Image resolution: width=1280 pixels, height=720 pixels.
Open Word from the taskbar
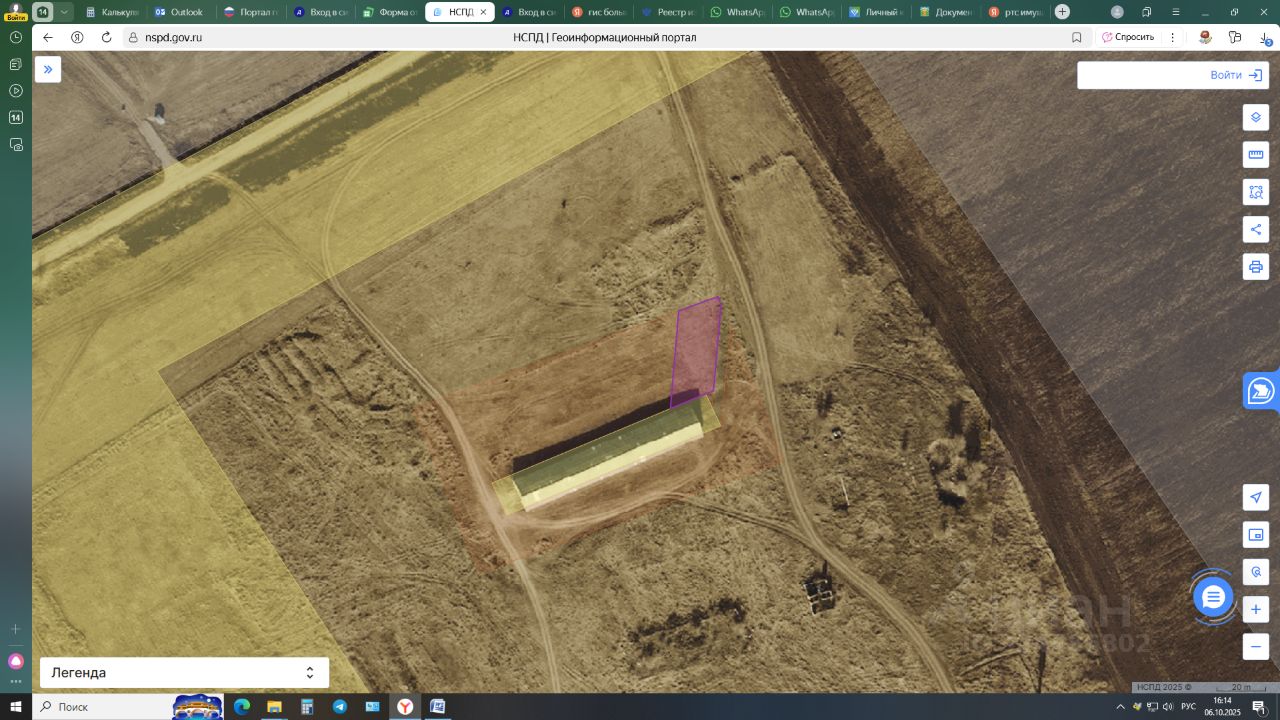[437, 707]
